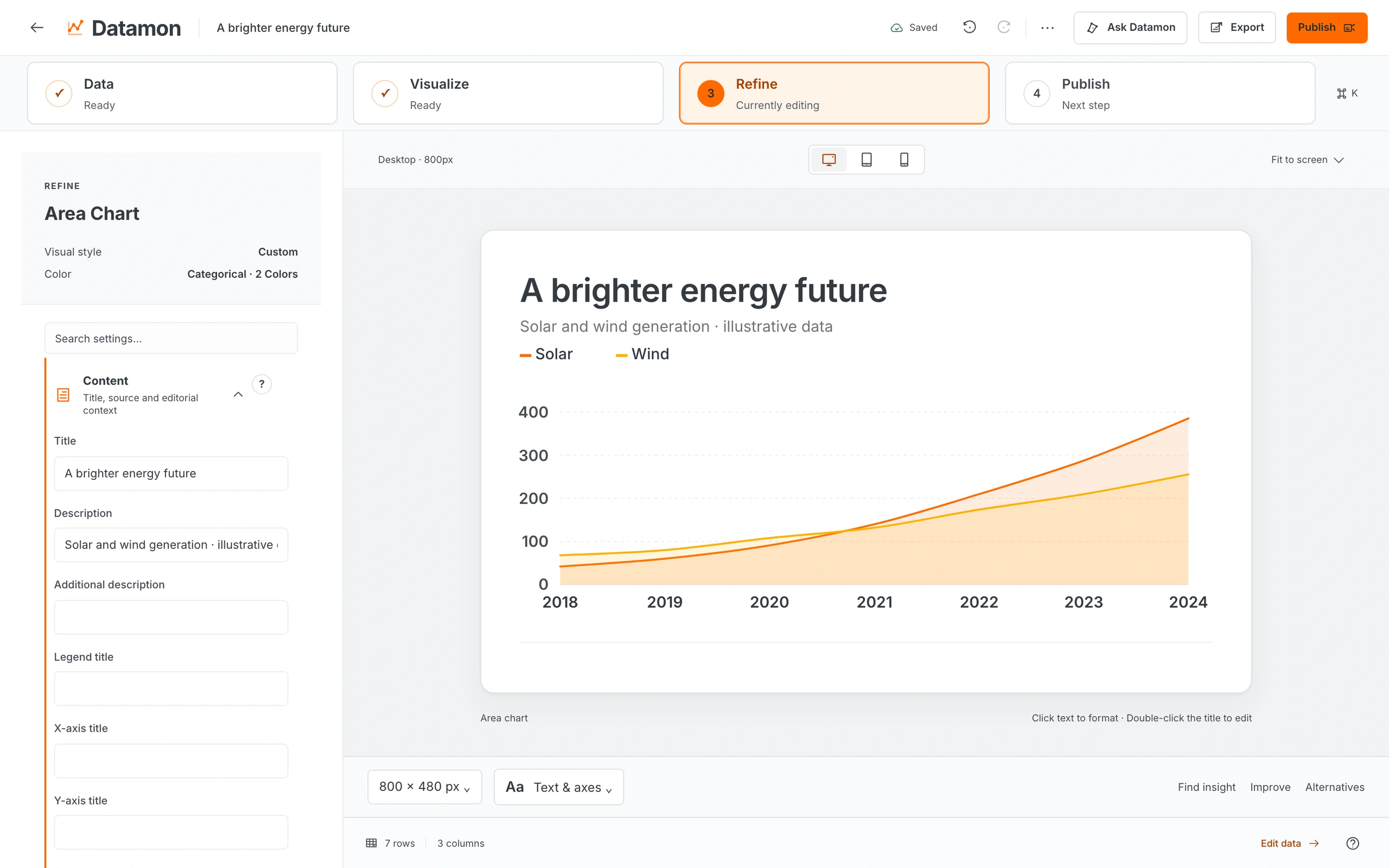The height and width of the screenshot is (868, 1389).
Task: Click the Ask Datamon button
Action: coord(1130,28)
